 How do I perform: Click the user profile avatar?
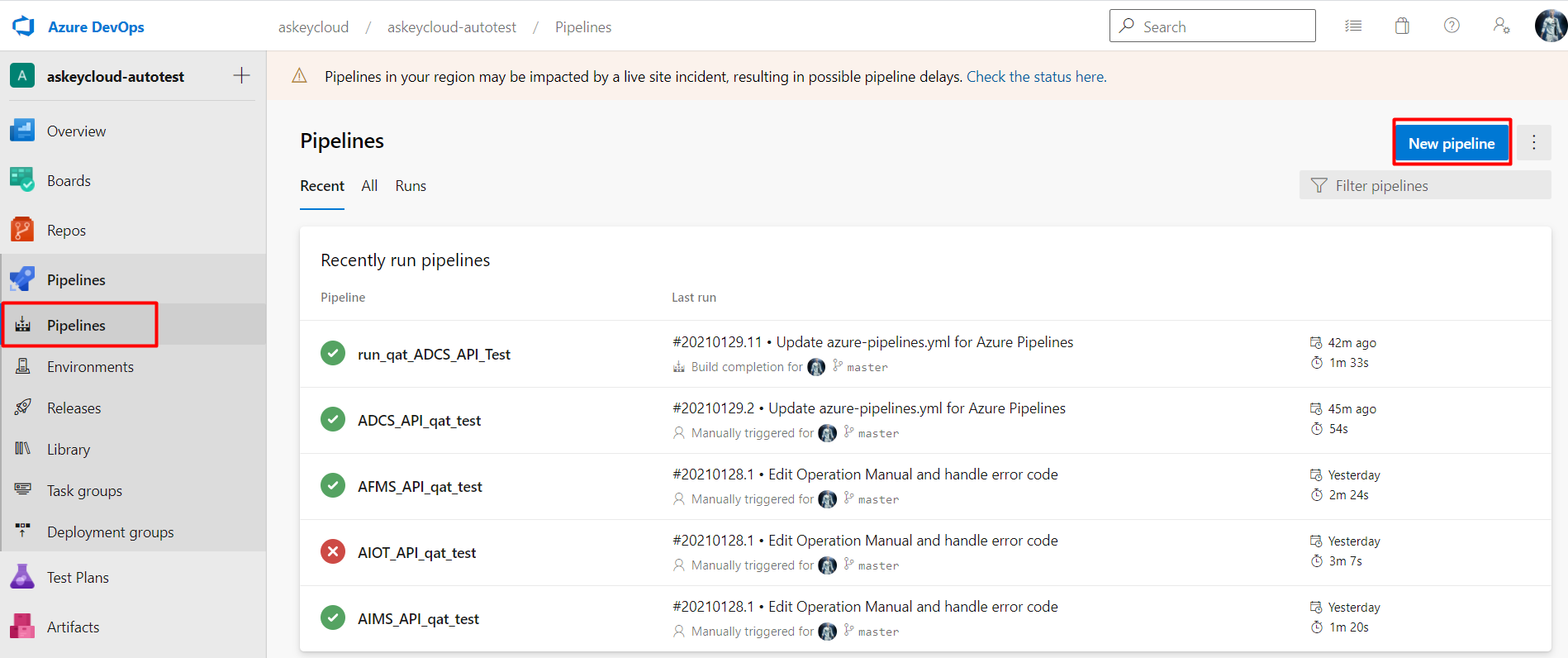click(x=1550, y=26)
